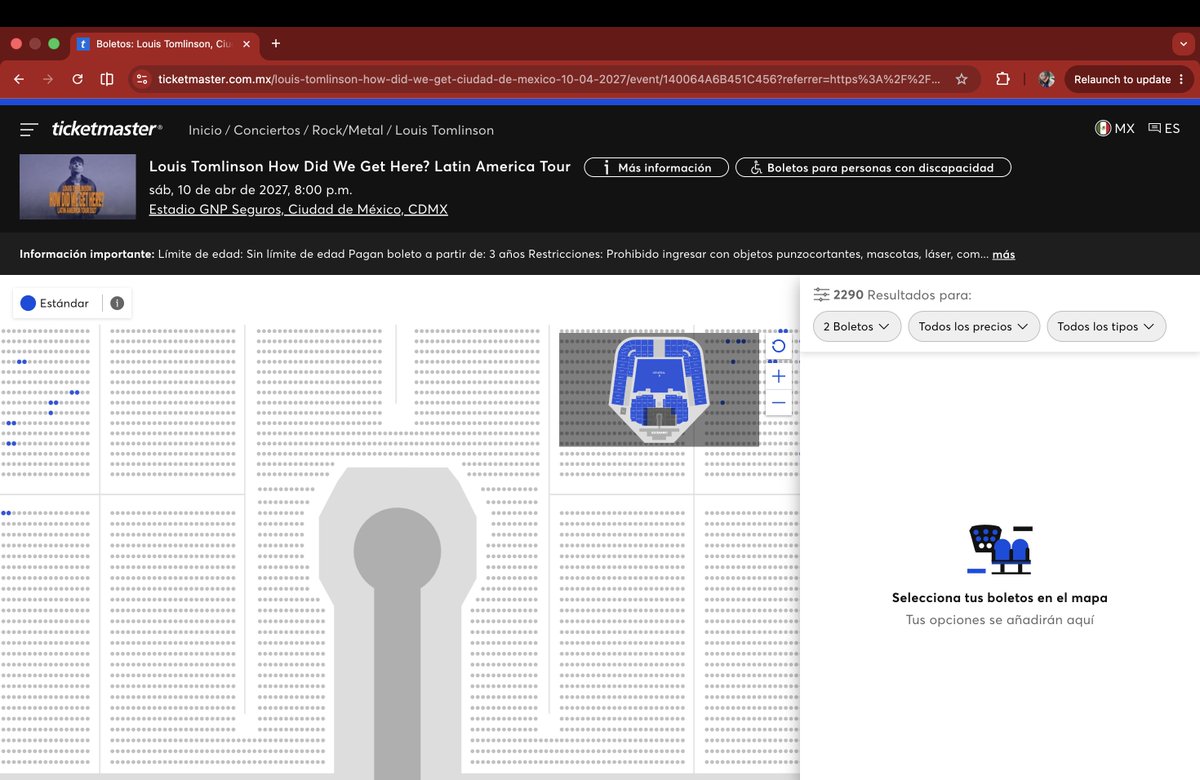Expand important info with the más link
This screenshot has height=780, width=1200.
[x=1003, y=254]
